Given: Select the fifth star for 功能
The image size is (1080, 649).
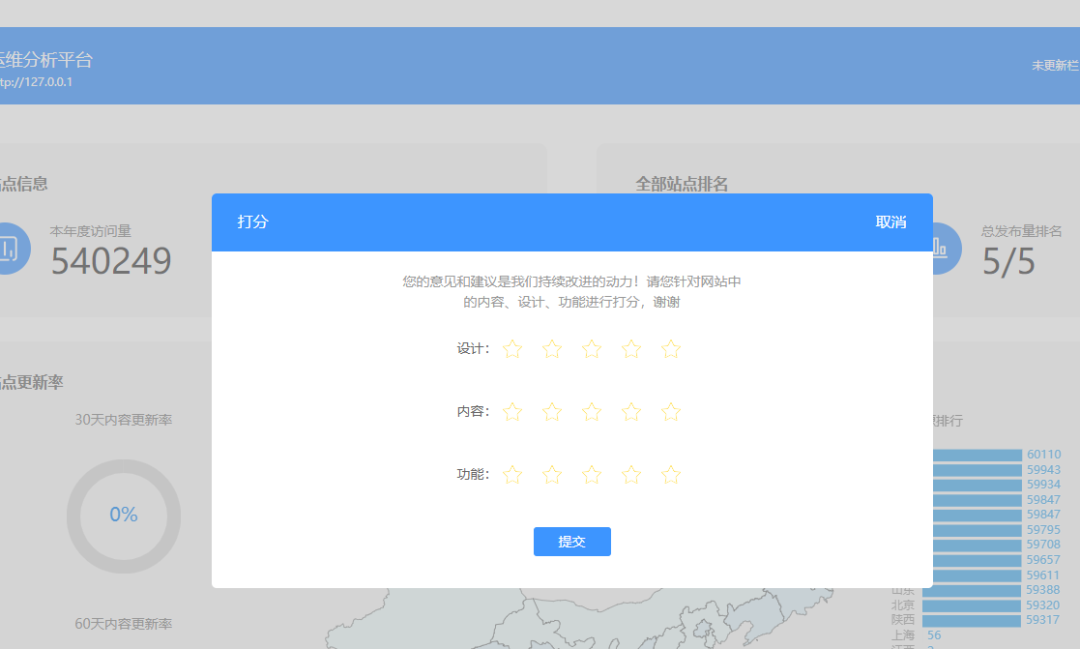Looking at the screenshot, I should tap(671, 474).
